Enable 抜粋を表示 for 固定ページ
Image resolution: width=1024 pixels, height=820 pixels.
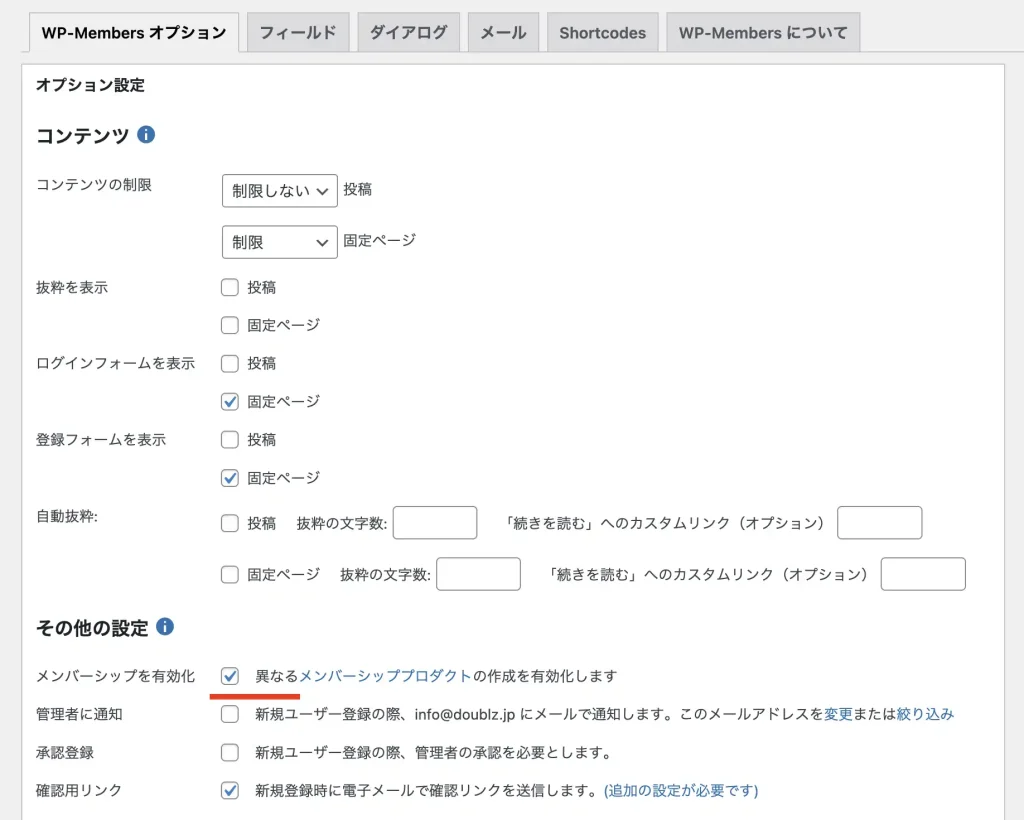point(230,326)
